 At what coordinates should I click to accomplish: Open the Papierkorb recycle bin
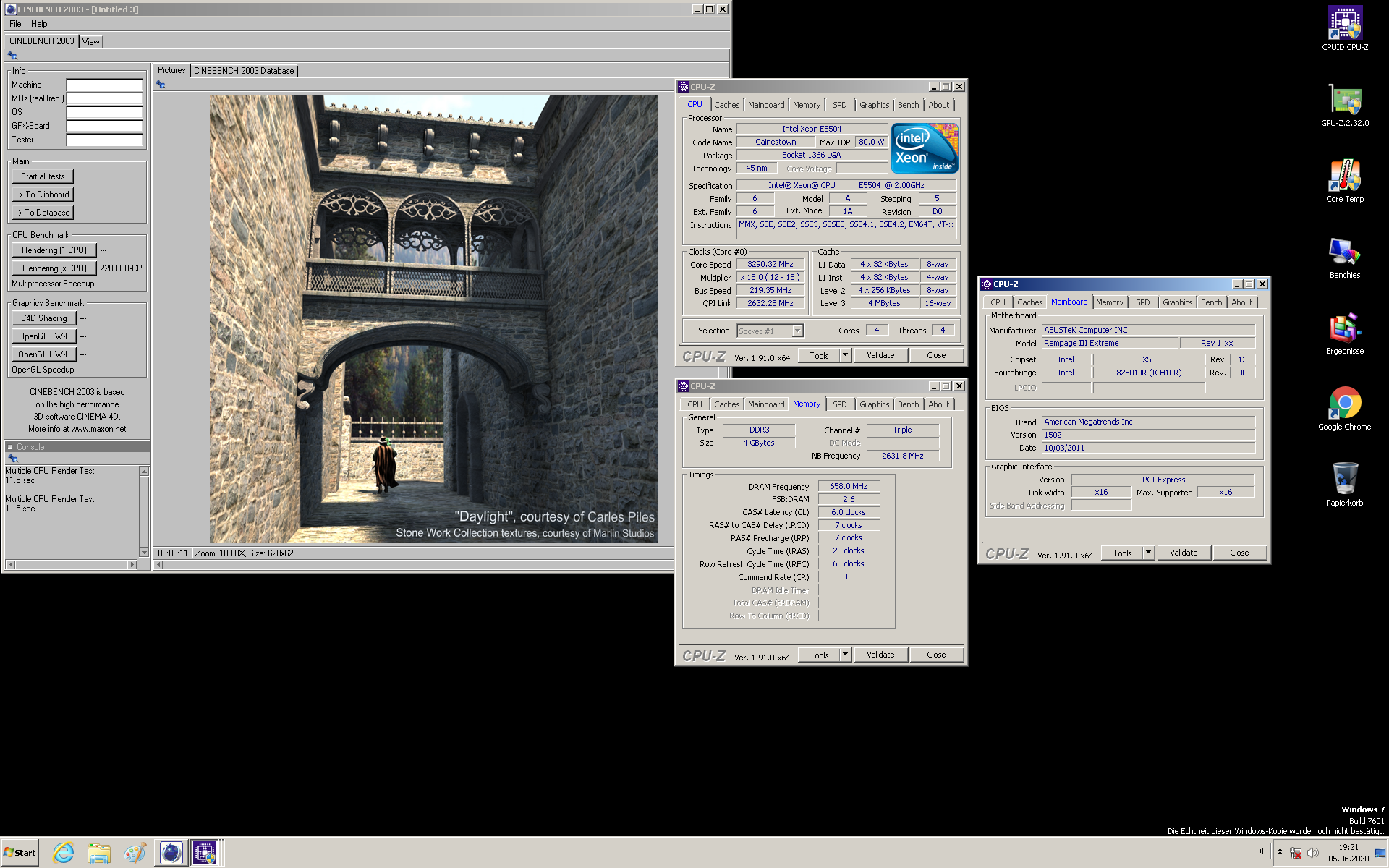tap(1345, 485)
